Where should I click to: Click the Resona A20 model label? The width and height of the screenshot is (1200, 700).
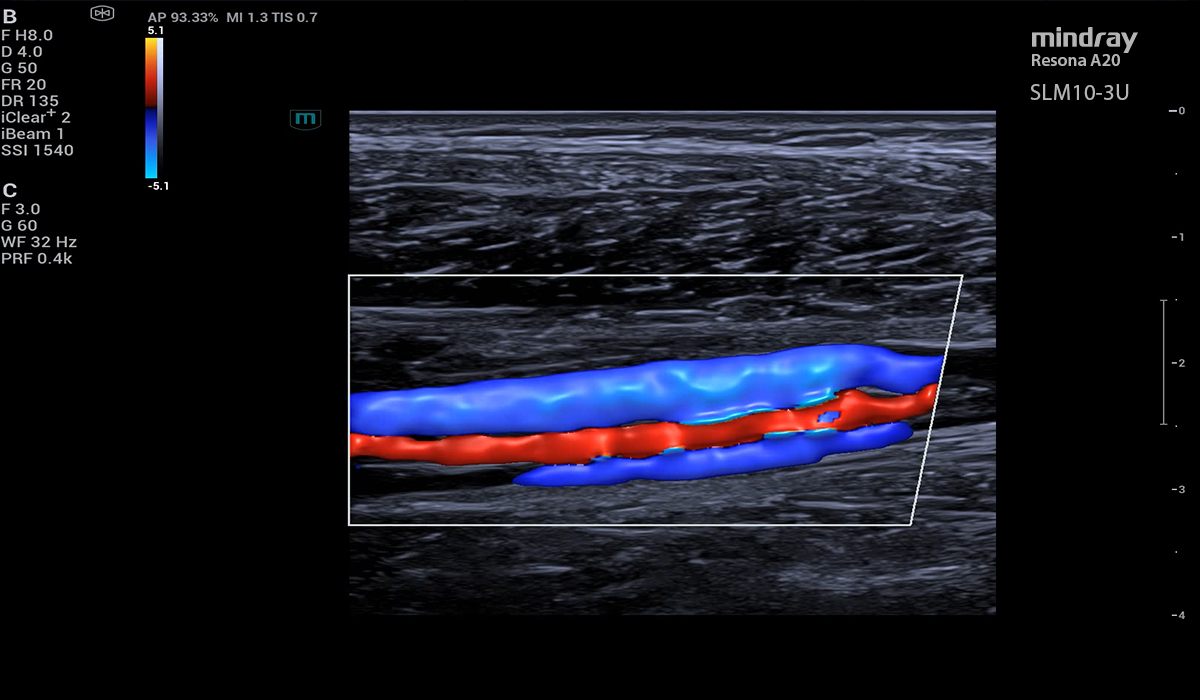click(1073, 61)
